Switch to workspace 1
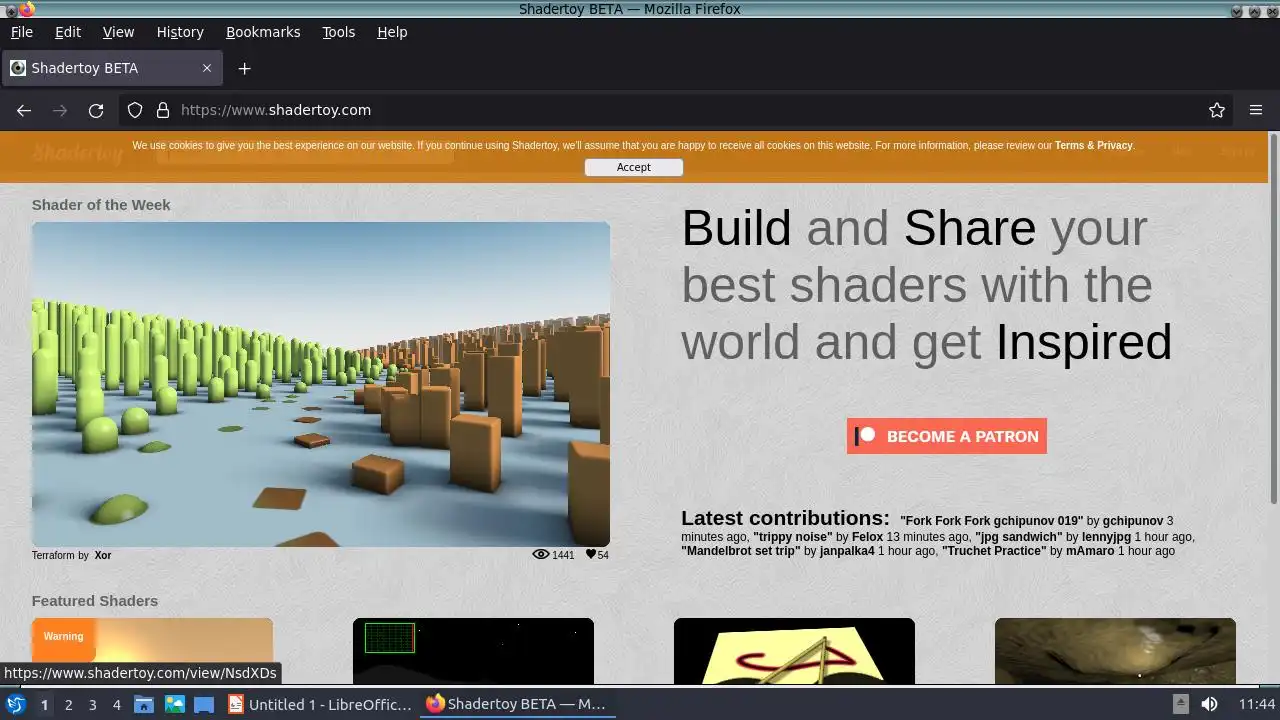The height and width of the screenshot is (720, 1280). coord(44,704)
